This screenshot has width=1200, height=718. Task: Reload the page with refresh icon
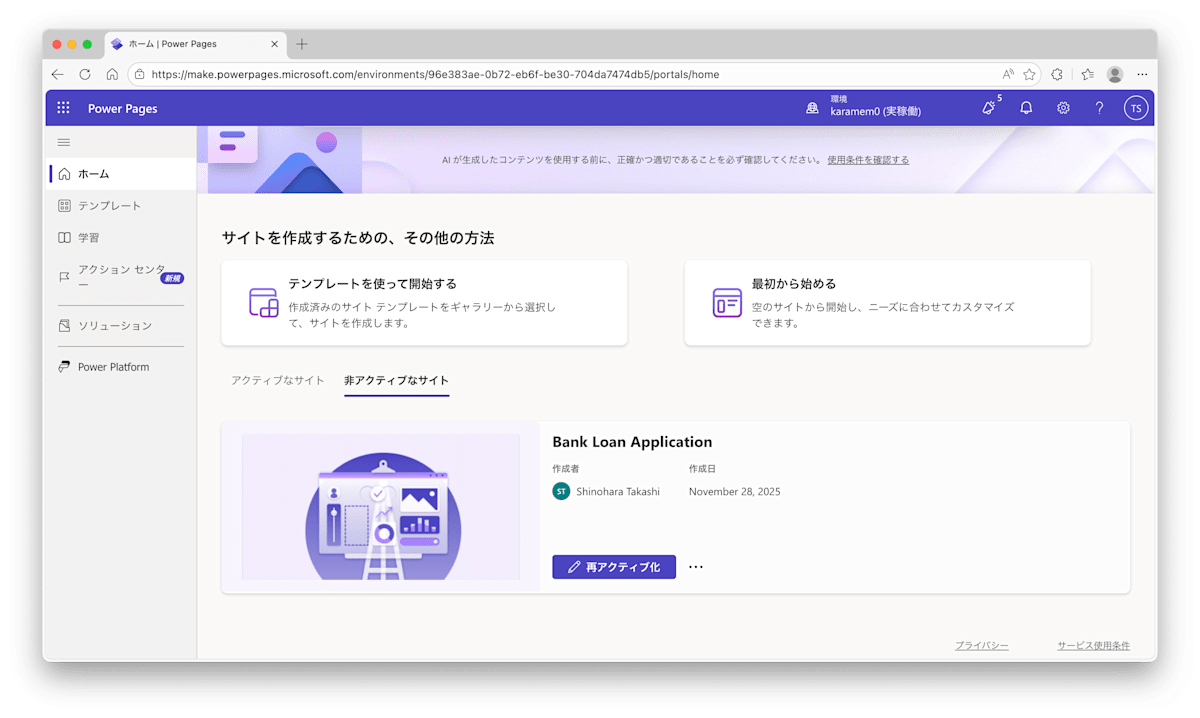click(x=85, y=74)
